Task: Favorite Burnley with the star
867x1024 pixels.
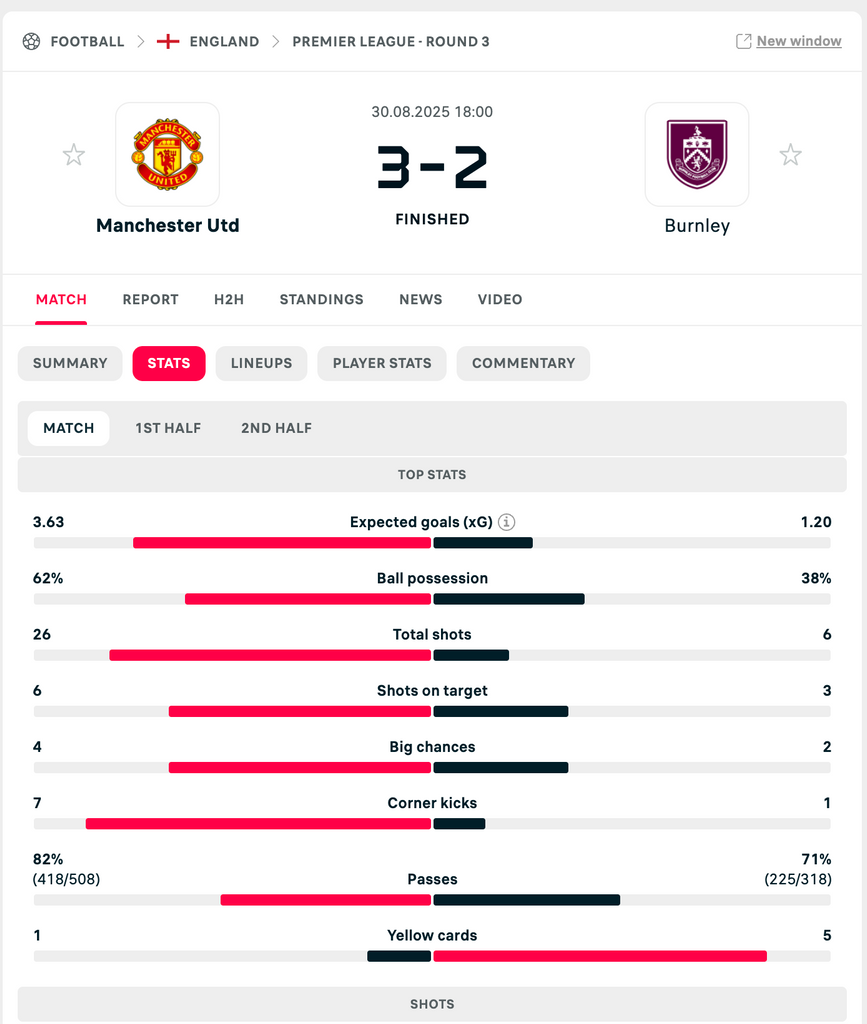Action: (790, 155)
